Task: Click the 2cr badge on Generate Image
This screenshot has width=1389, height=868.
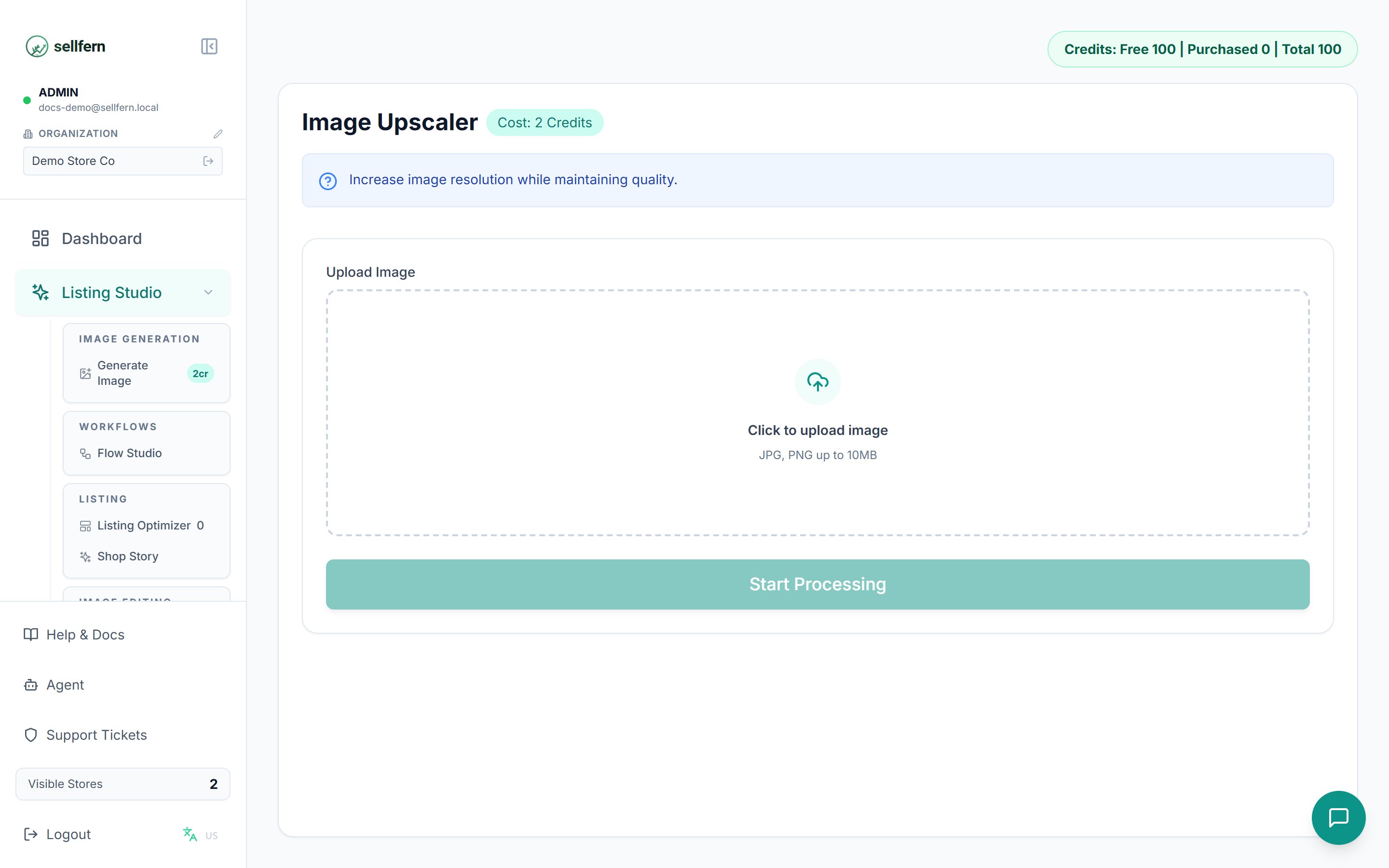Action: (x=200, y=374)
